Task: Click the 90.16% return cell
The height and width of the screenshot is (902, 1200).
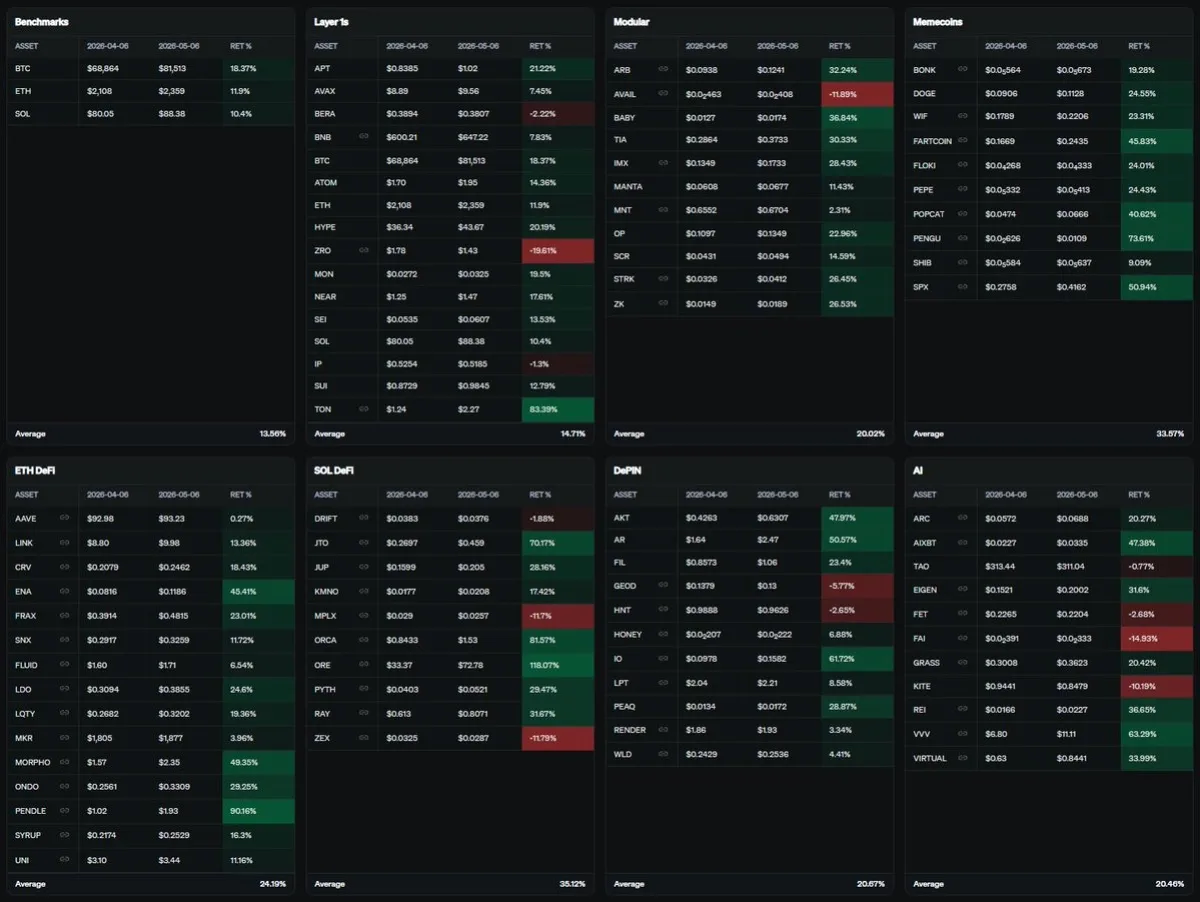Action: click(258, 810)
